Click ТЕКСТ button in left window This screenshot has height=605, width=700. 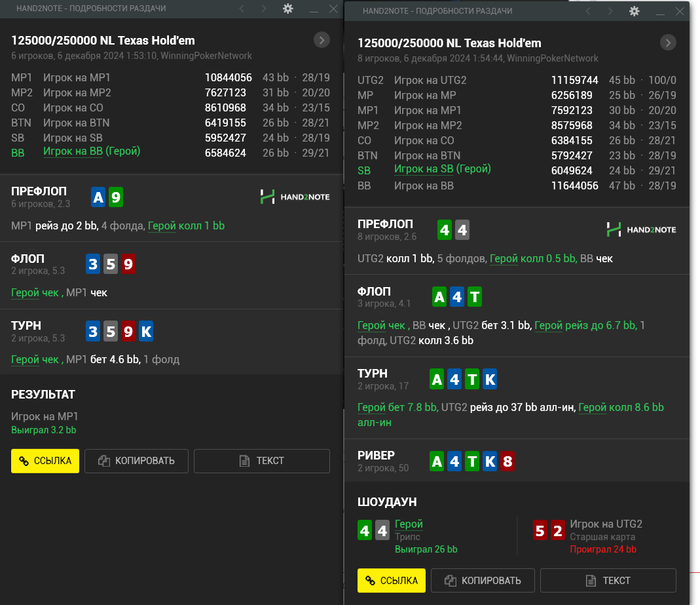click(262, 461)
